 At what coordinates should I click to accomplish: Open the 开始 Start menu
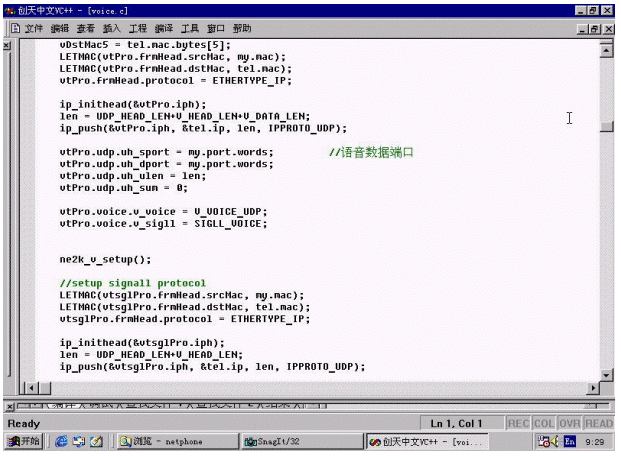(23, 441)
